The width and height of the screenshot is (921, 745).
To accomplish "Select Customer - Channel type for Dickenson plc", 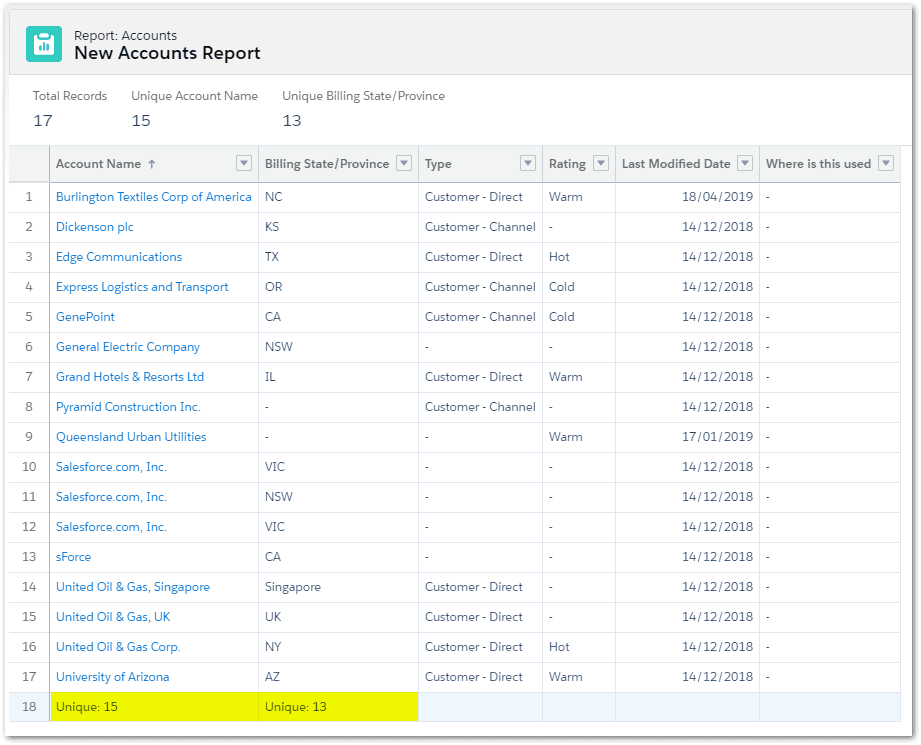I will pos(480,227).
